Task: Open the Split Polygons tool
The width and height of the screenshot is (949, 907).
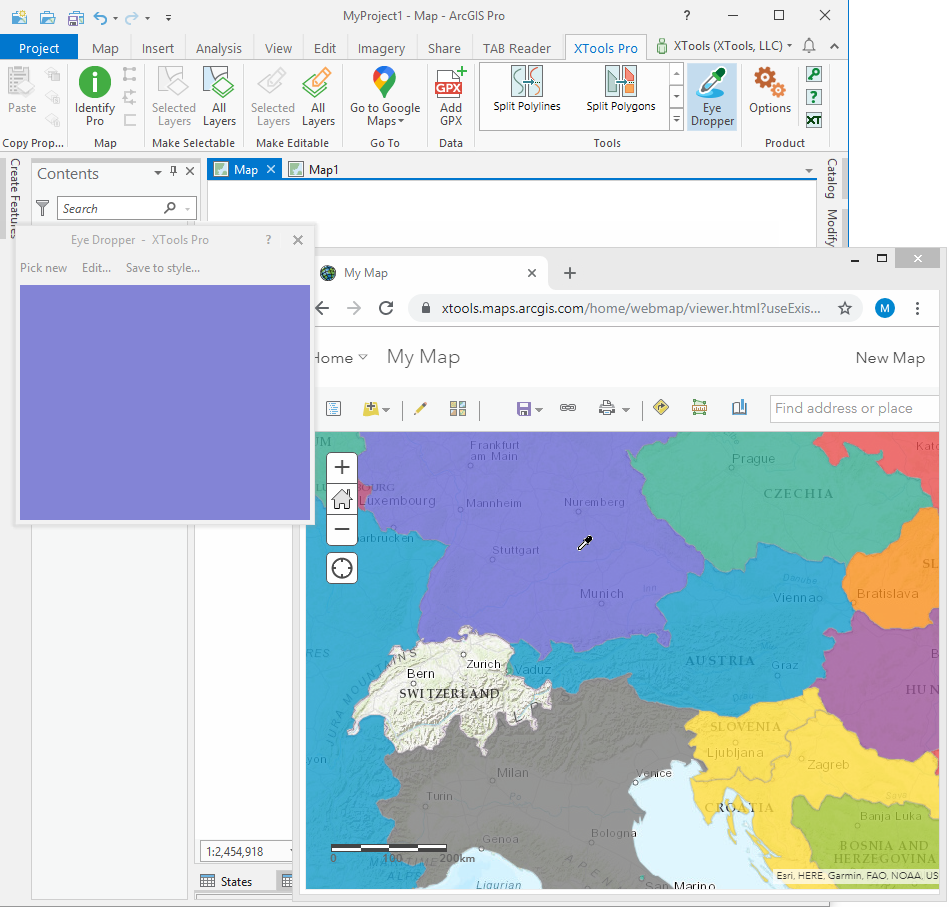Action: [x=620, y=89]
